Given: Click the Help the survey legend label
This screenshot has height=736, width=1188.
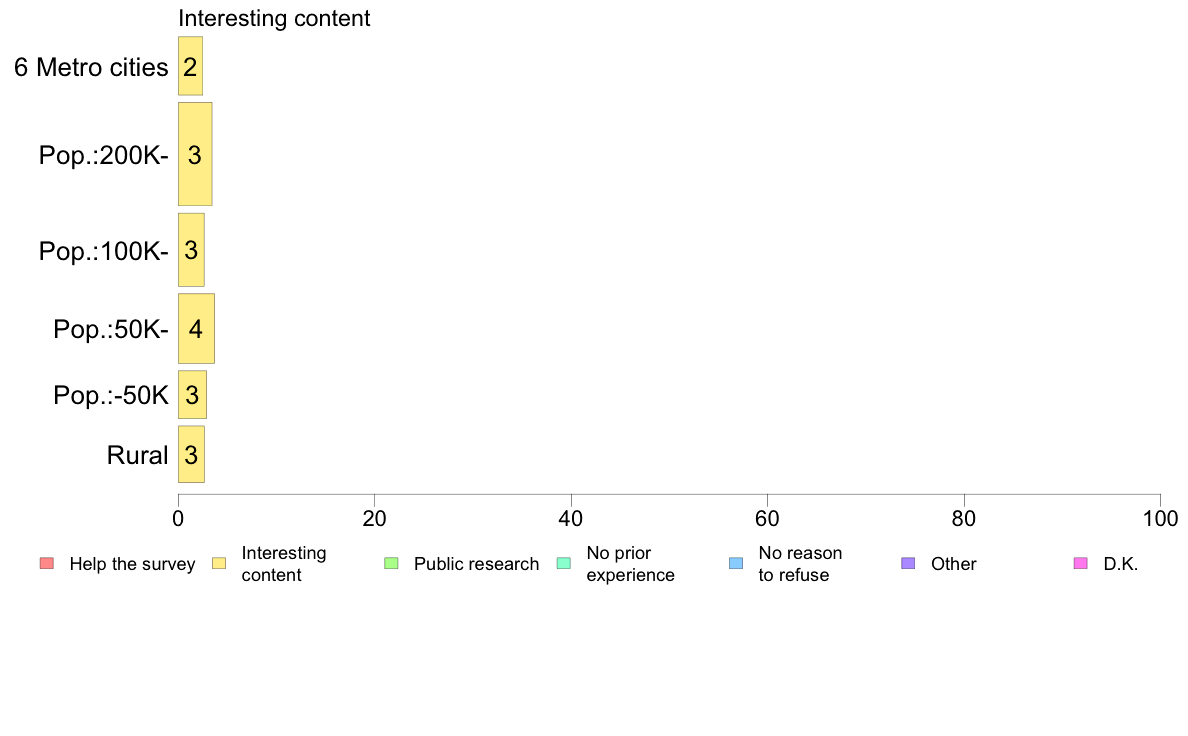Looking at the screenshot, I should click(133, 564).
